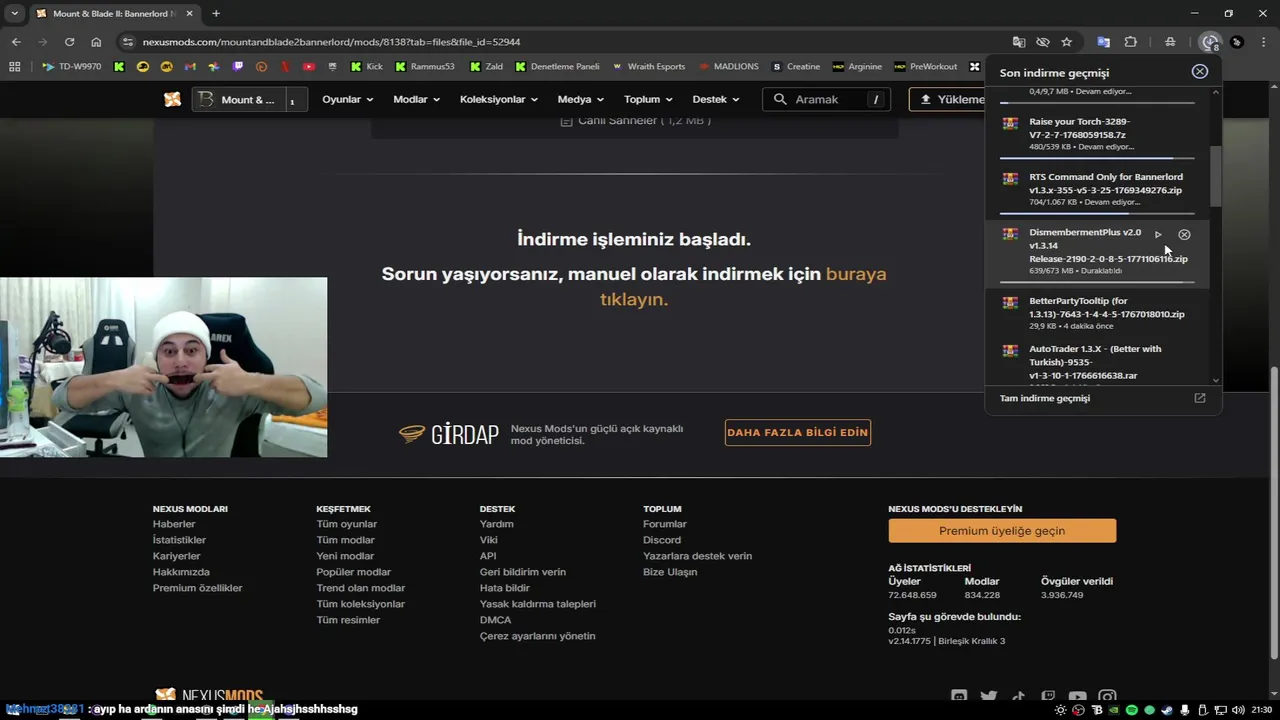
Task: Click RTS Command Only download progress bar
Action: (1097, 213)
